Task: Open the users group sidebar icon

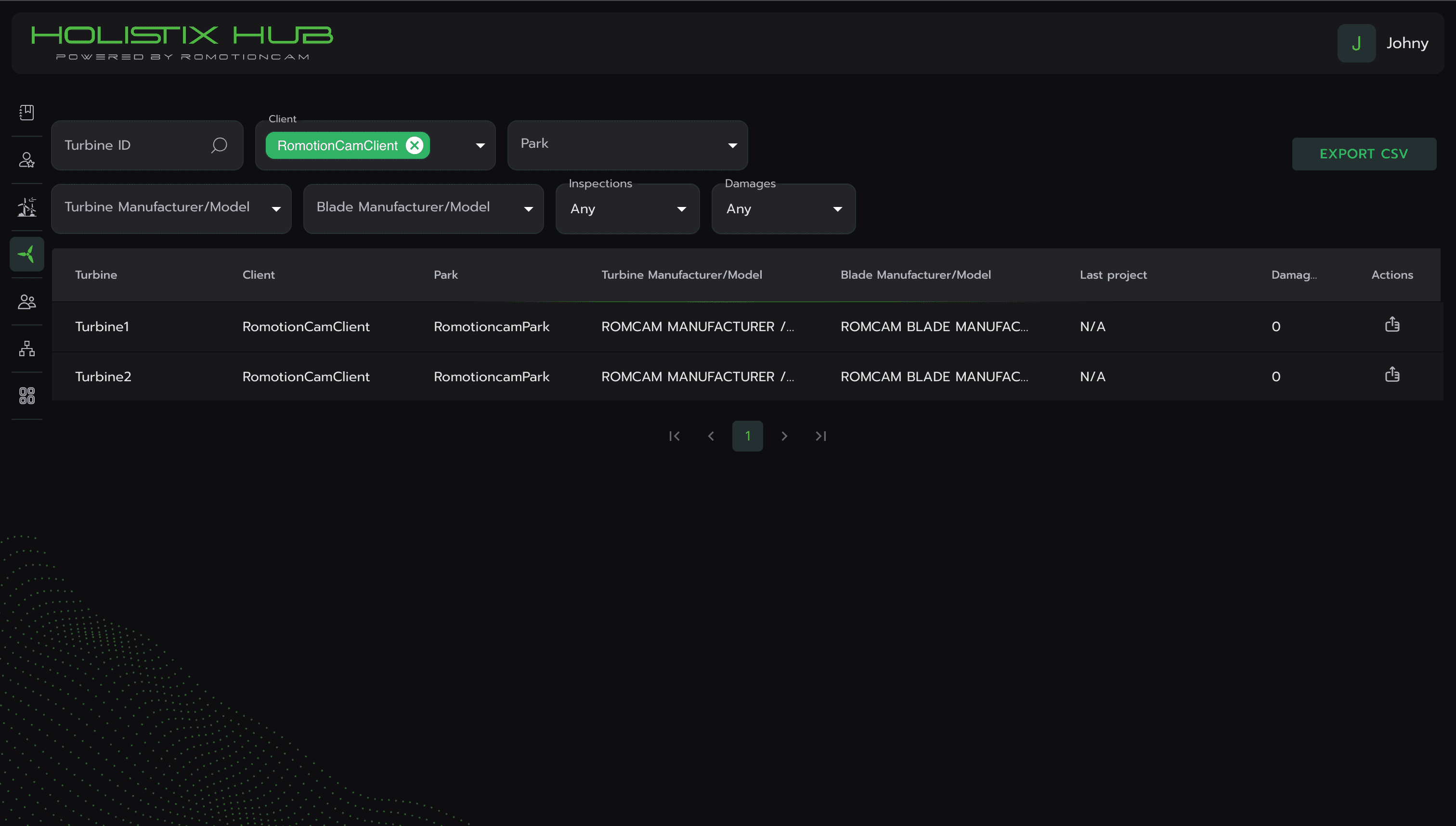Action: coord(26,301)
